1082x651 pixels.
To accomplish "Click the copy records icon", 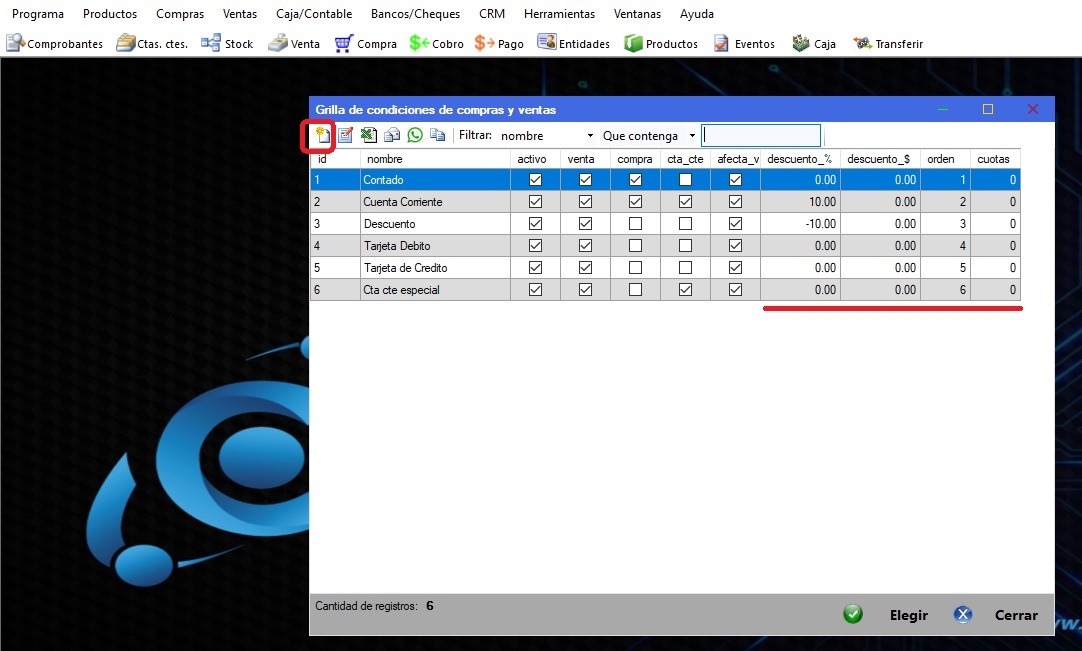I will [437, 135].
